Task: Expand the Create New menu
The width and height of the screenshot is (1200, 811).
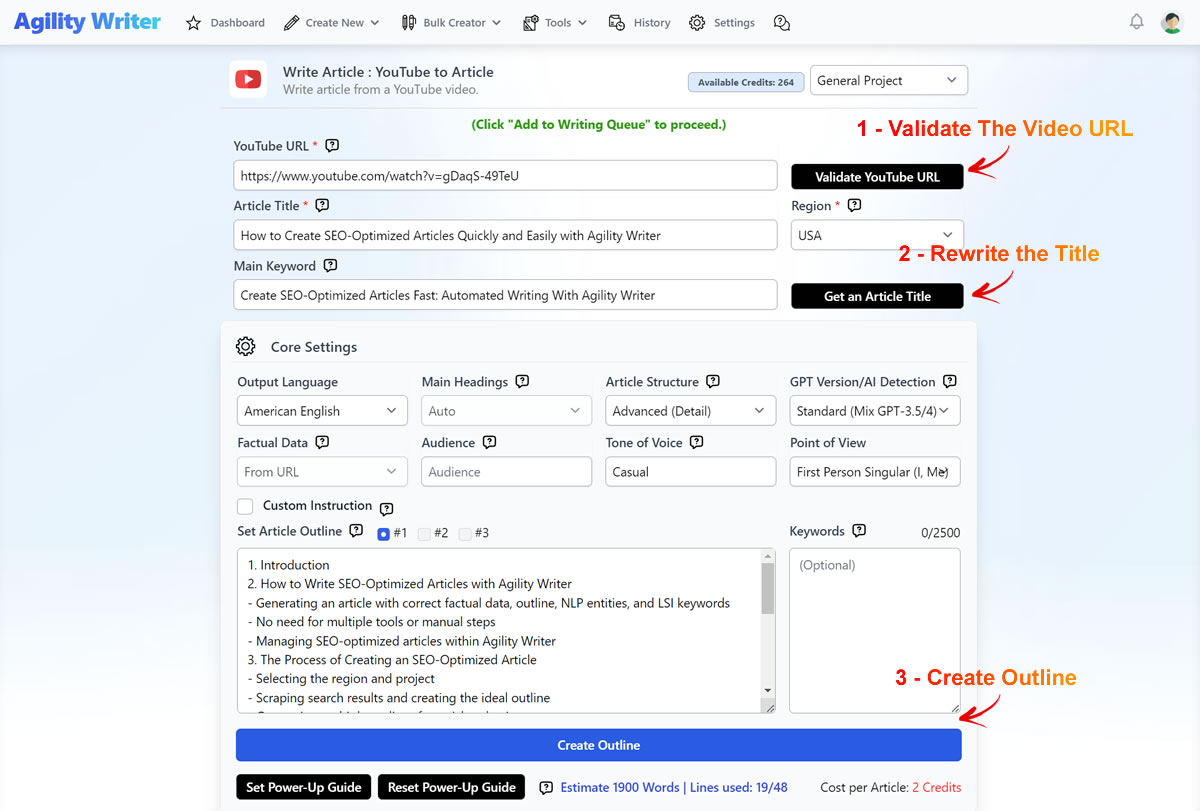Action: pyautogui.click(x=332, y=23)
